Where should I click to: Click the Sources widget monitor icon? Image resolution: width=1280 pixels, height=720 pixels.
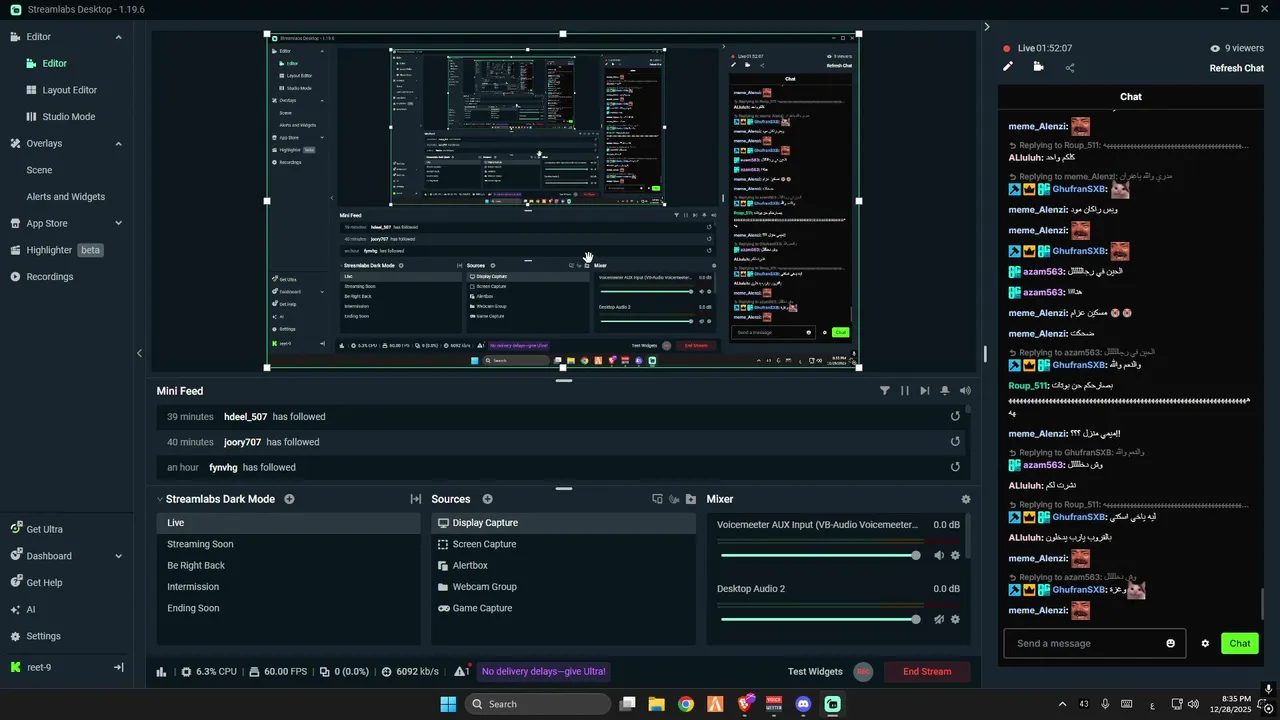tap(657, 499)
